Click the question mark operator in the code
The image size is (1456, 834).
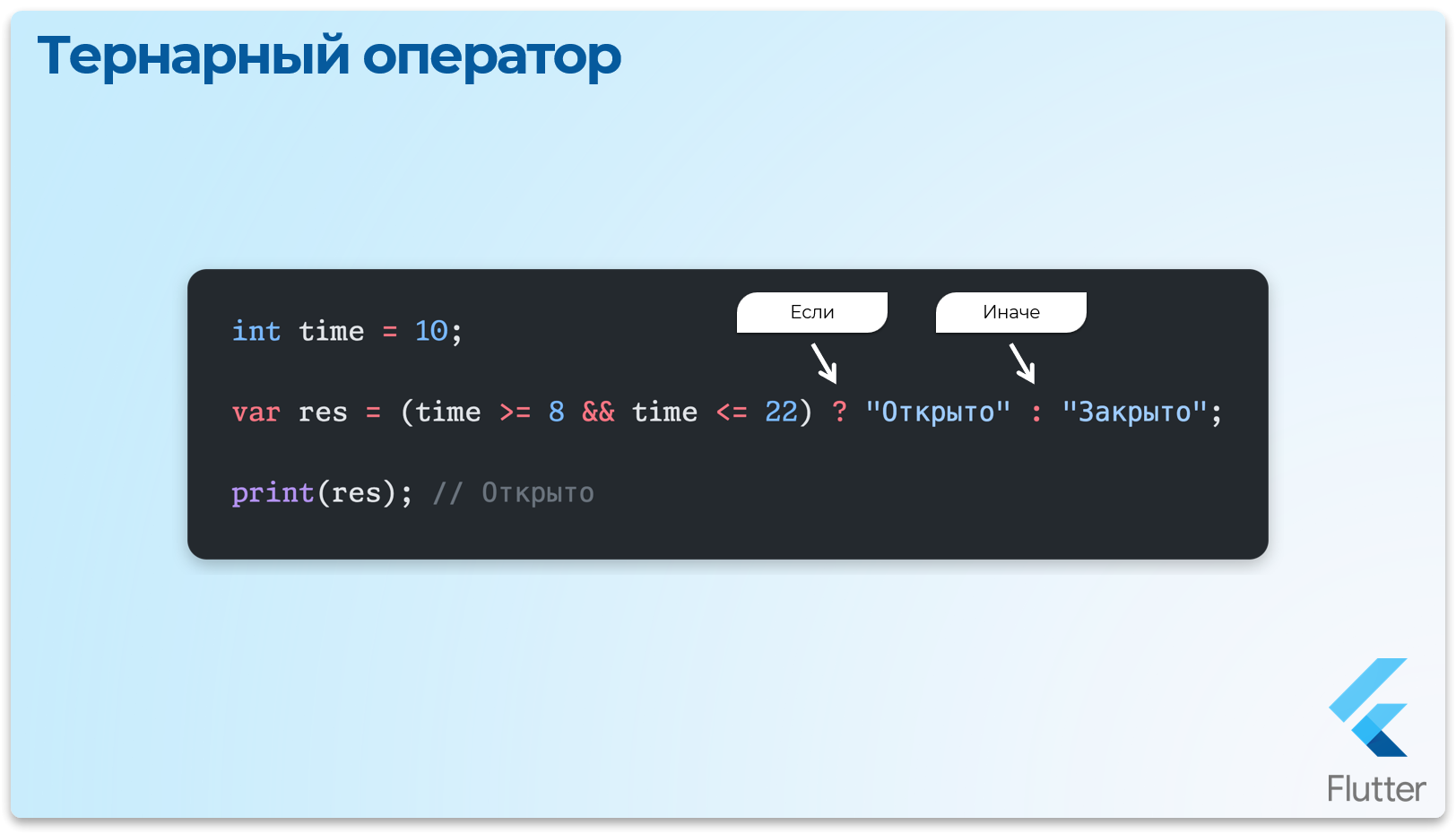[841, 413]
